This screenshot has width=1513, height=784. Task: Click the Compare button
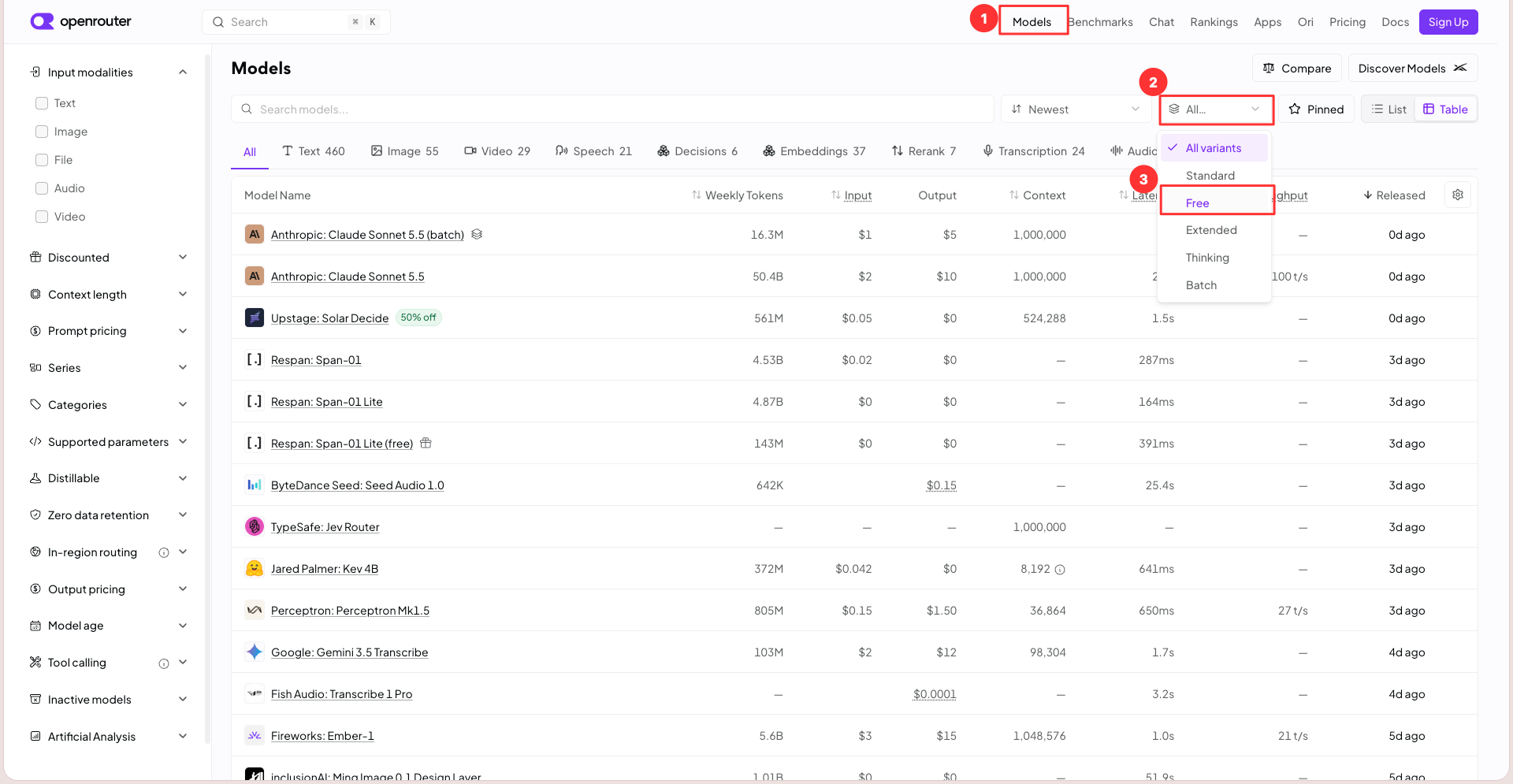point(1297,68)
